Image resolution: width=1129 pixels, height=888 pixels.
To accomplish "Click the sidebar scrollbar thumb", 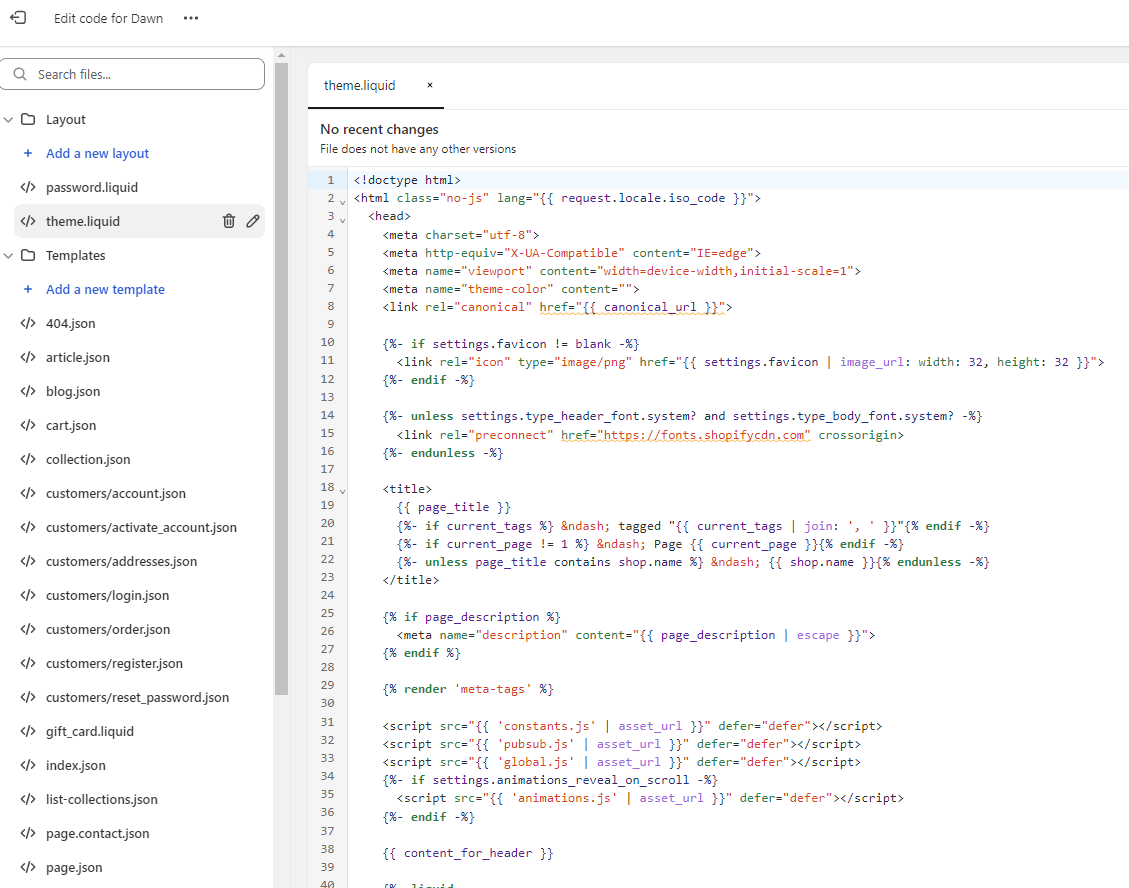I will (281, 379).
